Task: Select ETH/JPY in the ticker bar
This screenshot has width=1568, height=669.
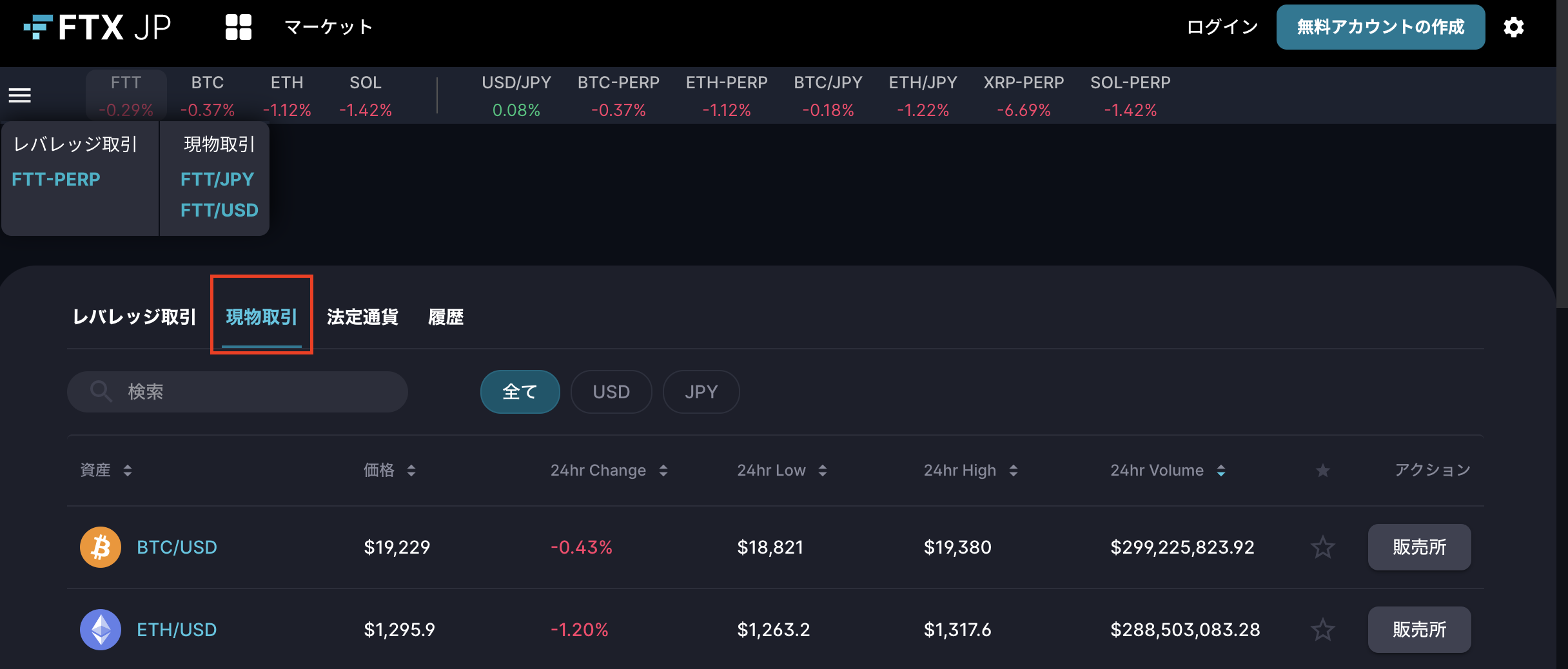Action: 923,96
